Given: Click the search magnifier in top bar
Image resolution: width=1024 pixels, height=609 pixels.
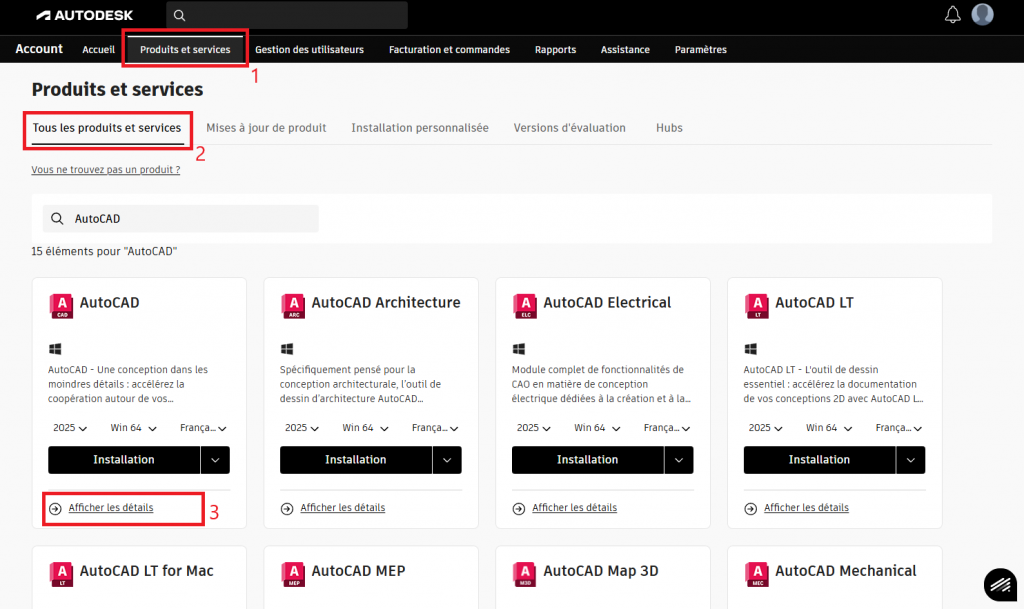Looking at the screenshot, I should tap(179, 15).
